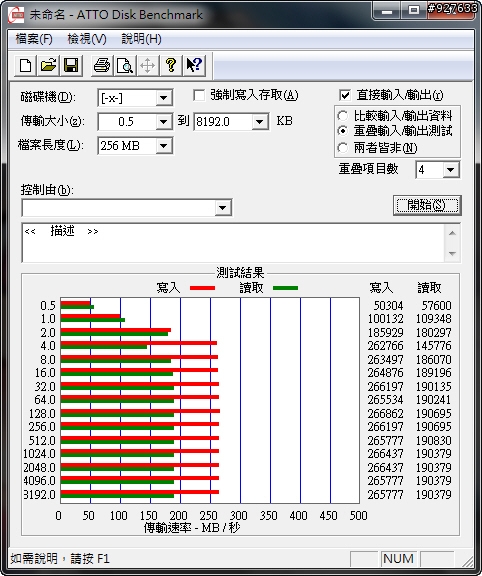This screenshot has width=482, height=576.
Task: Open the 檢視 menu
Action: [87, 39]
